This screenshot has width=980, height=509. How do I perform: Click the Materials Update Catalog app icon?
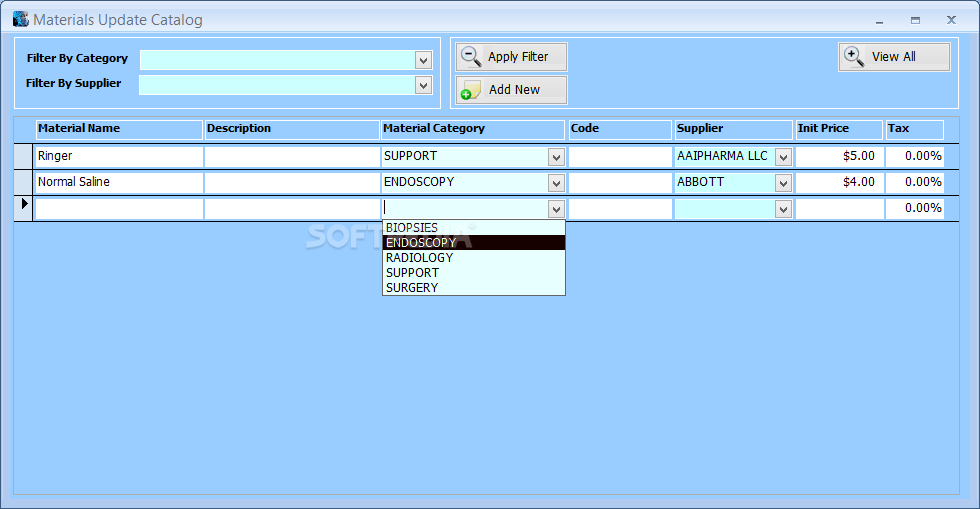pos(21,19)
